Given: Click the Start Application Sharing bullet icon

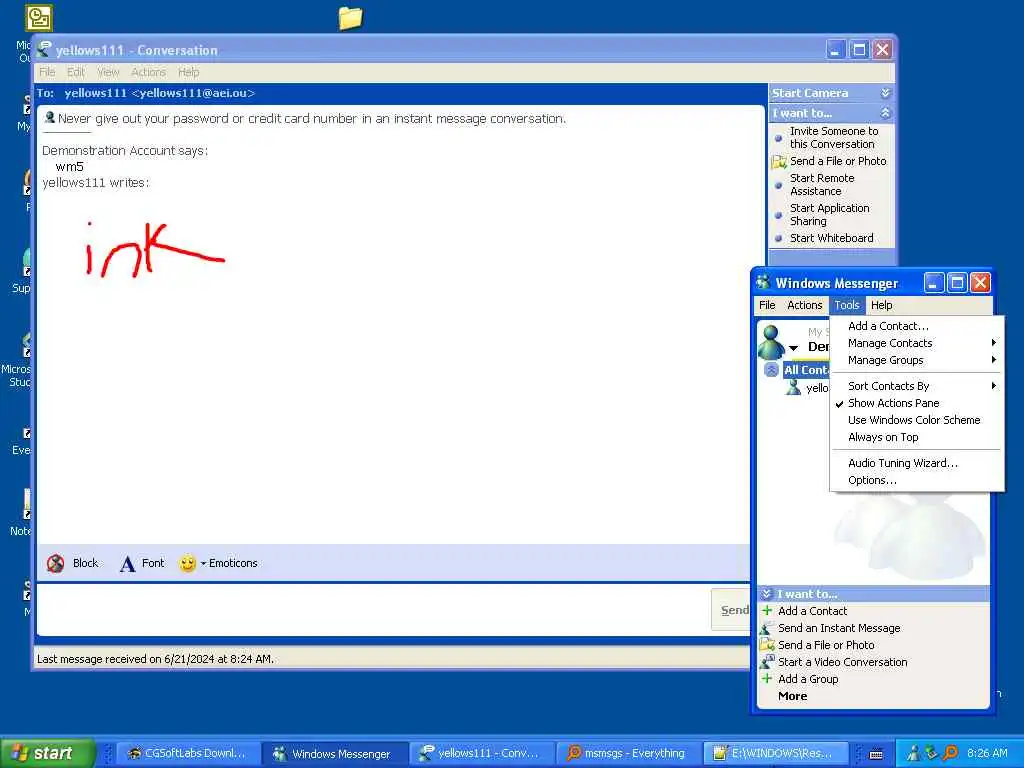Looking at the screenshot, I should click(x=778, y=215).
